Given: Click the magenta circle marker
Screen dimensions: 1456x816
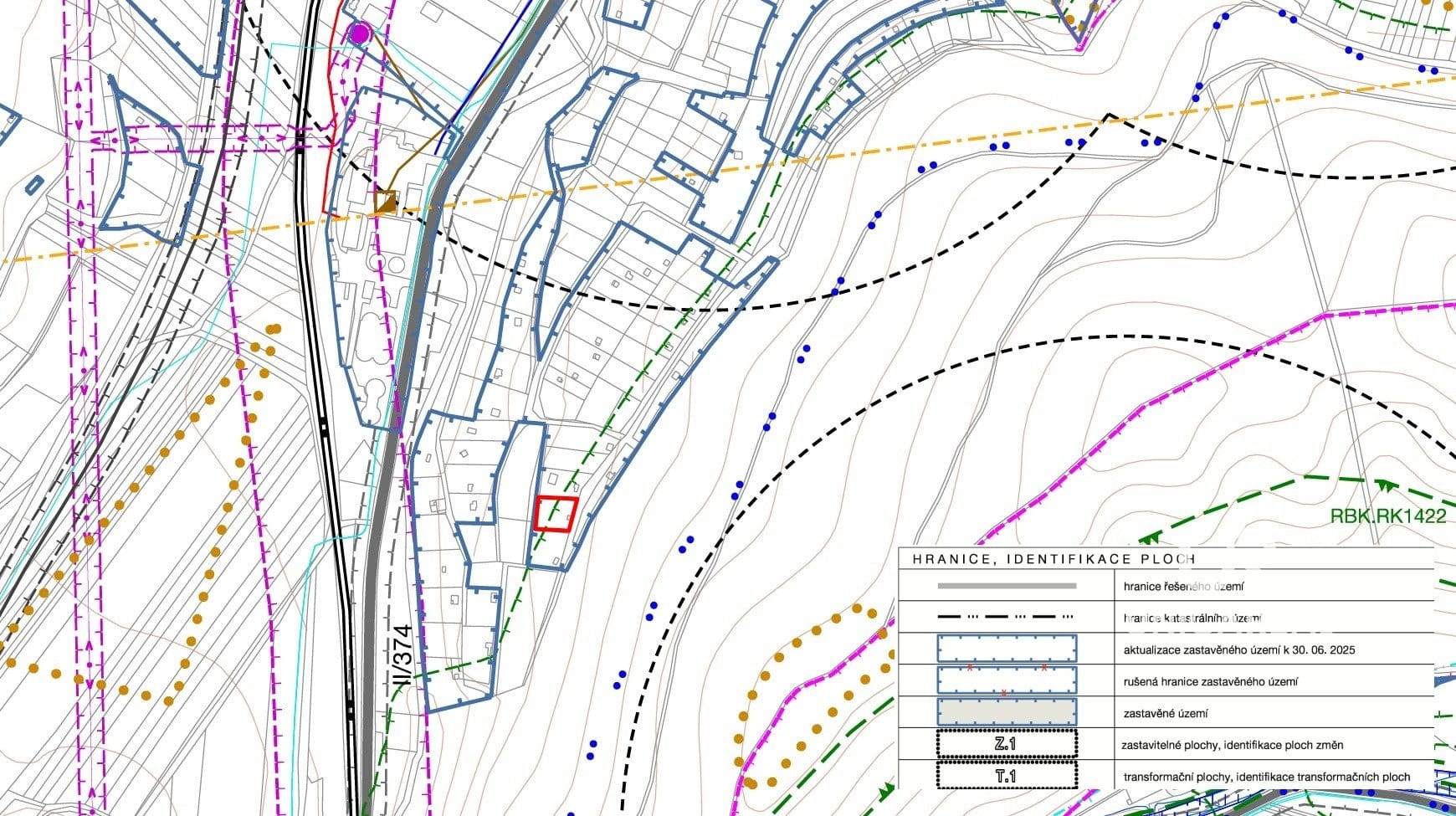Looking at the screenshot, I should [359, 33].
